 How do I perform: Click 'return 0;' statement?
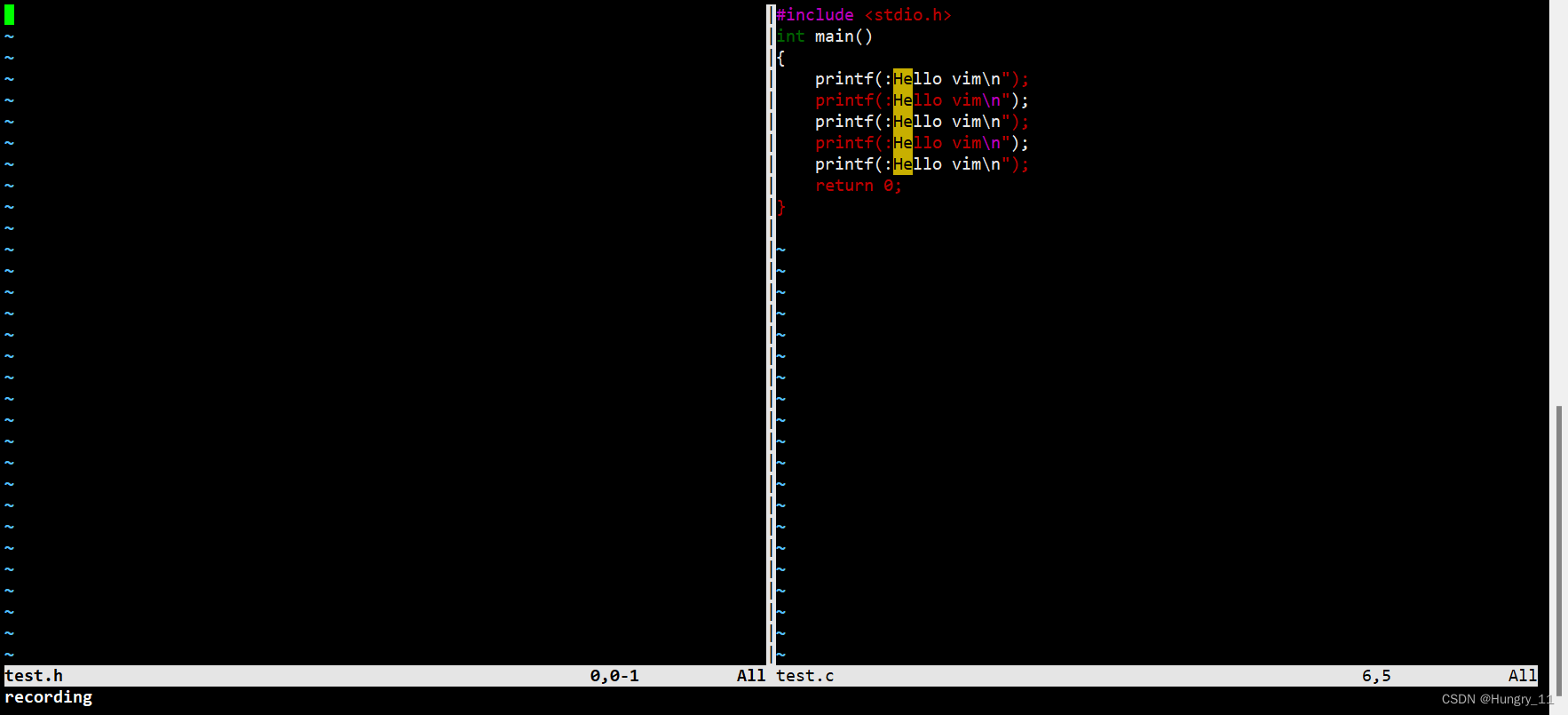point(859,186)
